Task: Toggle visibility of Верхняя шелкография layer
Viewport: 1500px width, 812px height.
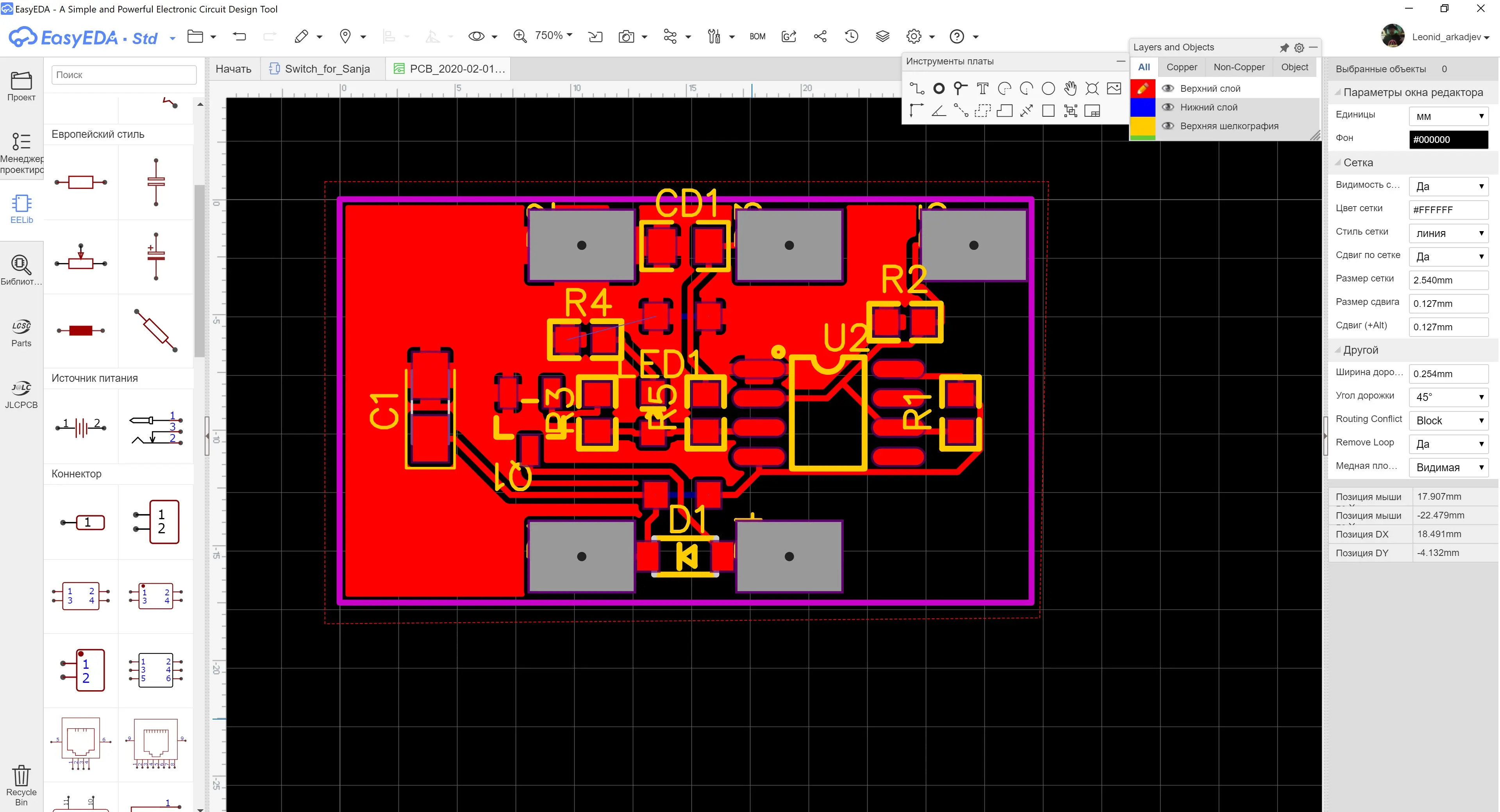Action: pos(1168,126)
